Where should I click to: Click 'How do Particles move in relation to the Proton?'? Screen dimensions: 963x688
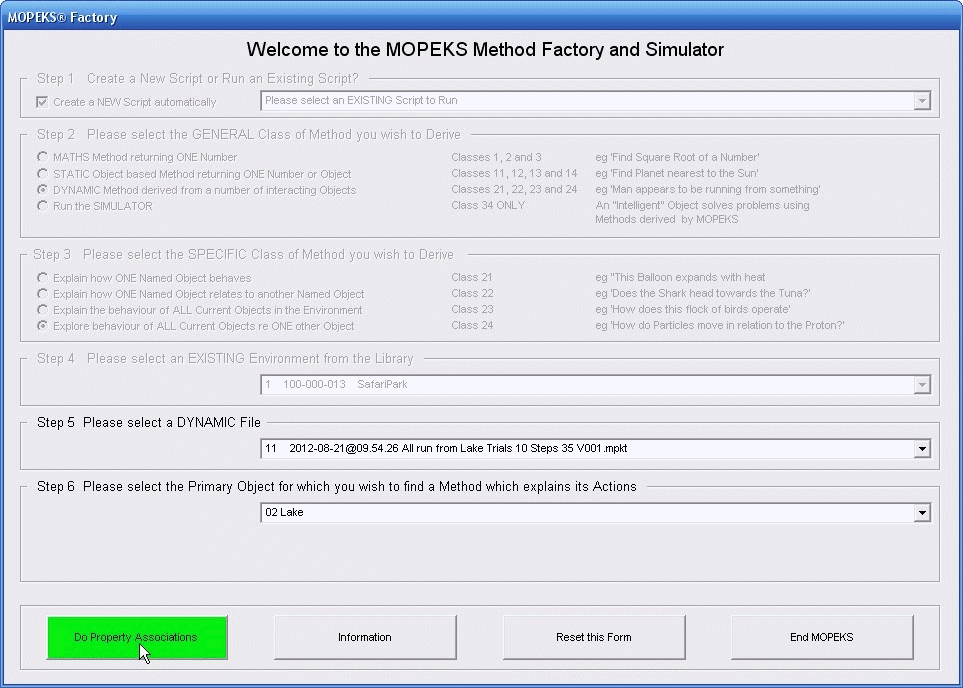point(720,325)
